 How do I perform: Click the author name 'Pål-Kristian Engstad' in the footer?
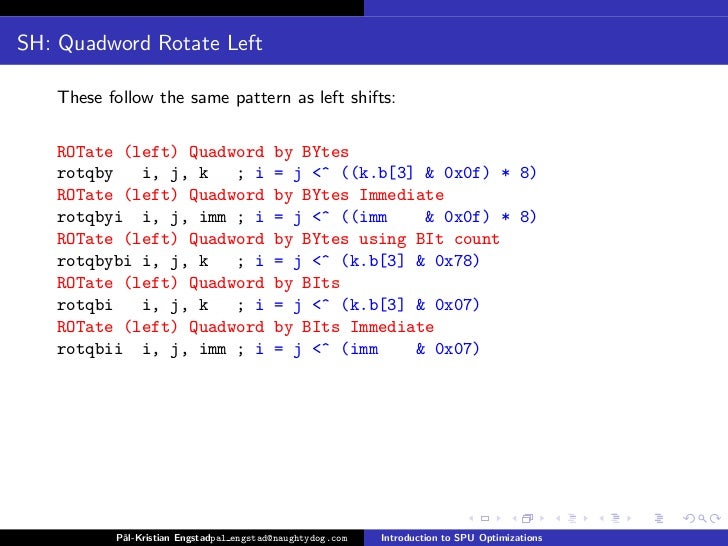163,538
